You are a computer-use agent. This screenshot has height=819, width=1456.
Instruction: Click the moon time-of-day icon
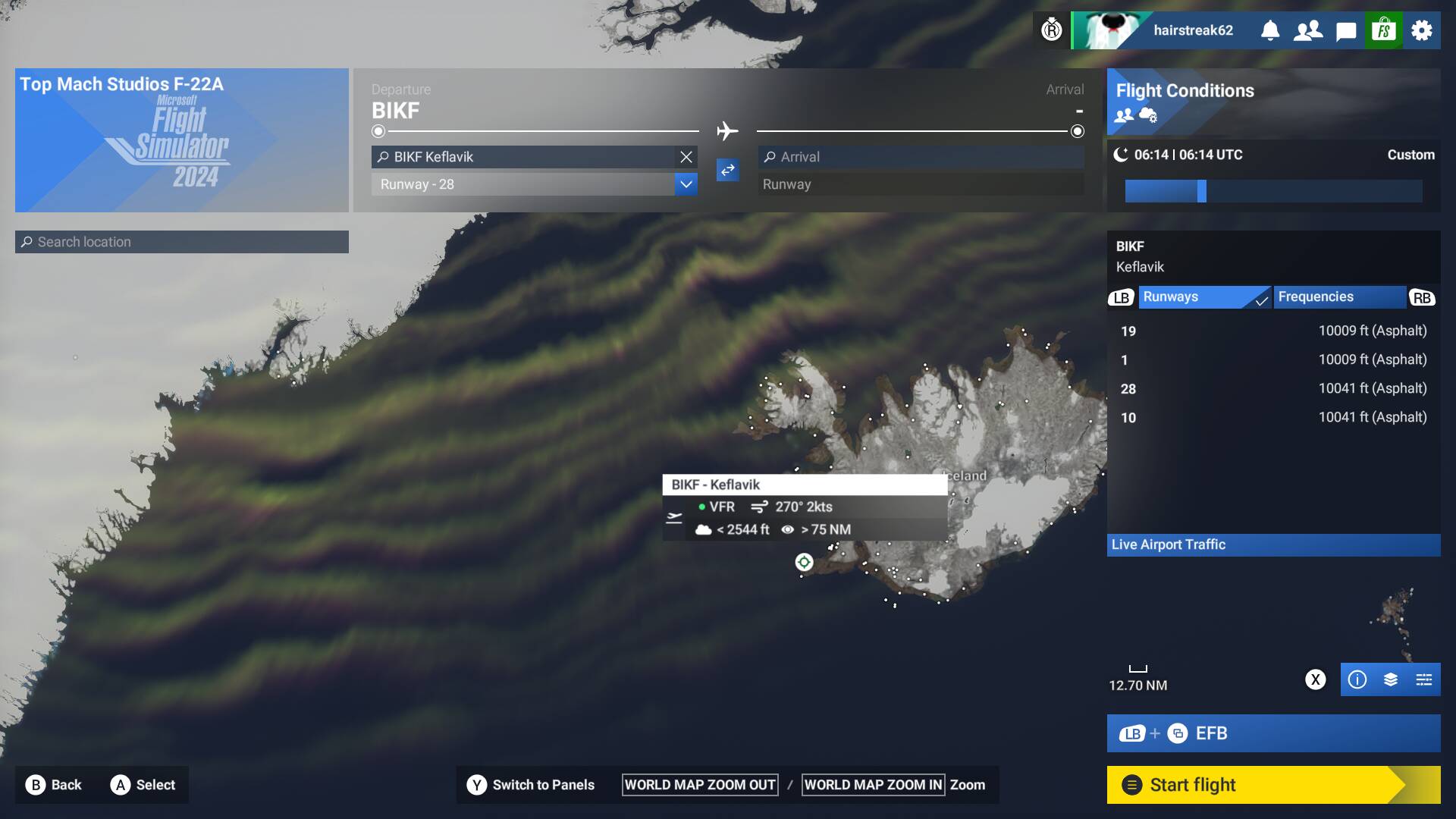[x=1121, y=155]
